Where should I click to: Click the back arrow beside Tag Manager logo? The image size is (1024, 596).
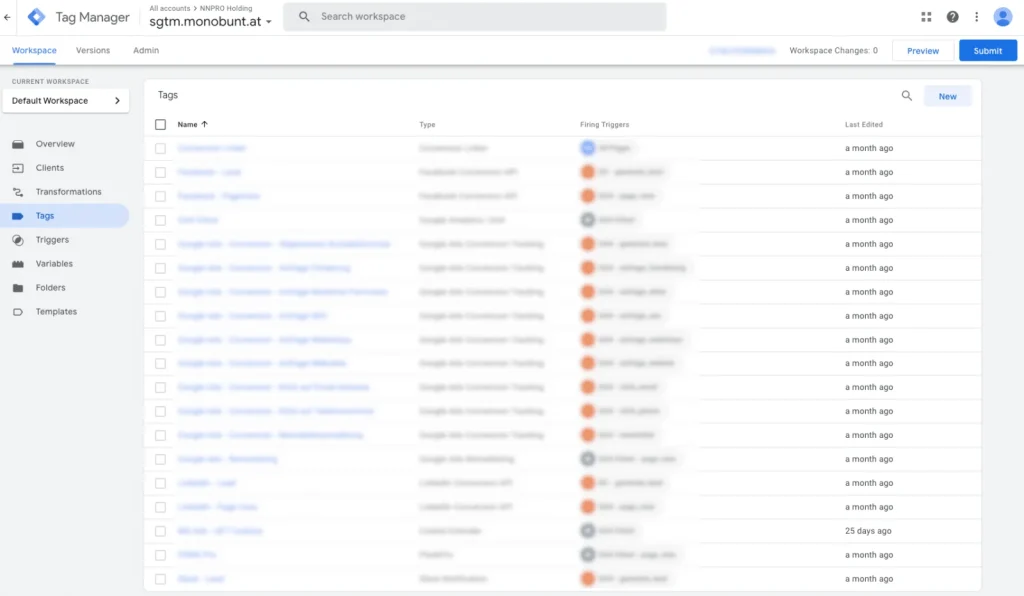[7, 17]
